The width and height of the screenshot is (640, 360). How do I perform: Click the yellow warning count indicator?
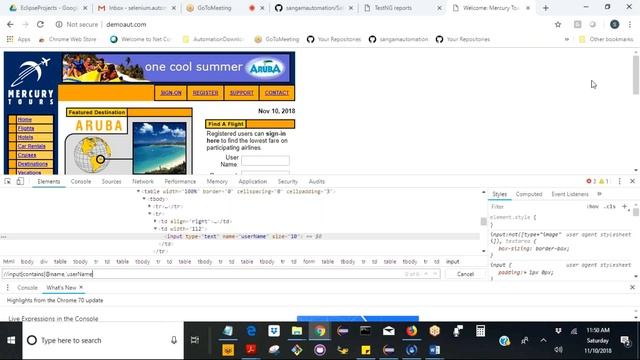click(x=604, y=181)
